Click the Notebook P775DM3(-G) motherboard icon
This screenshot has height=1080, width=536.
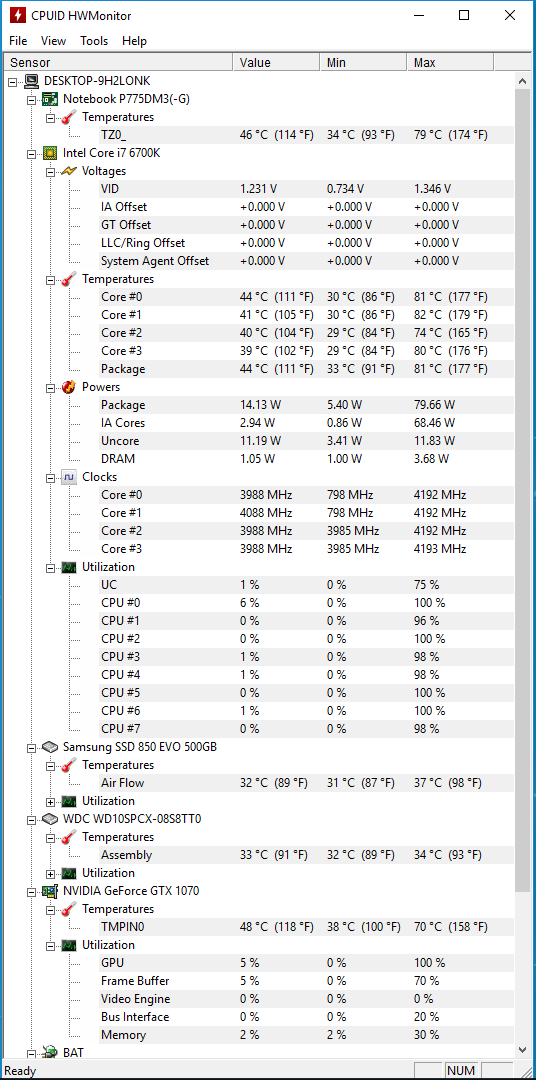point(50,99)
